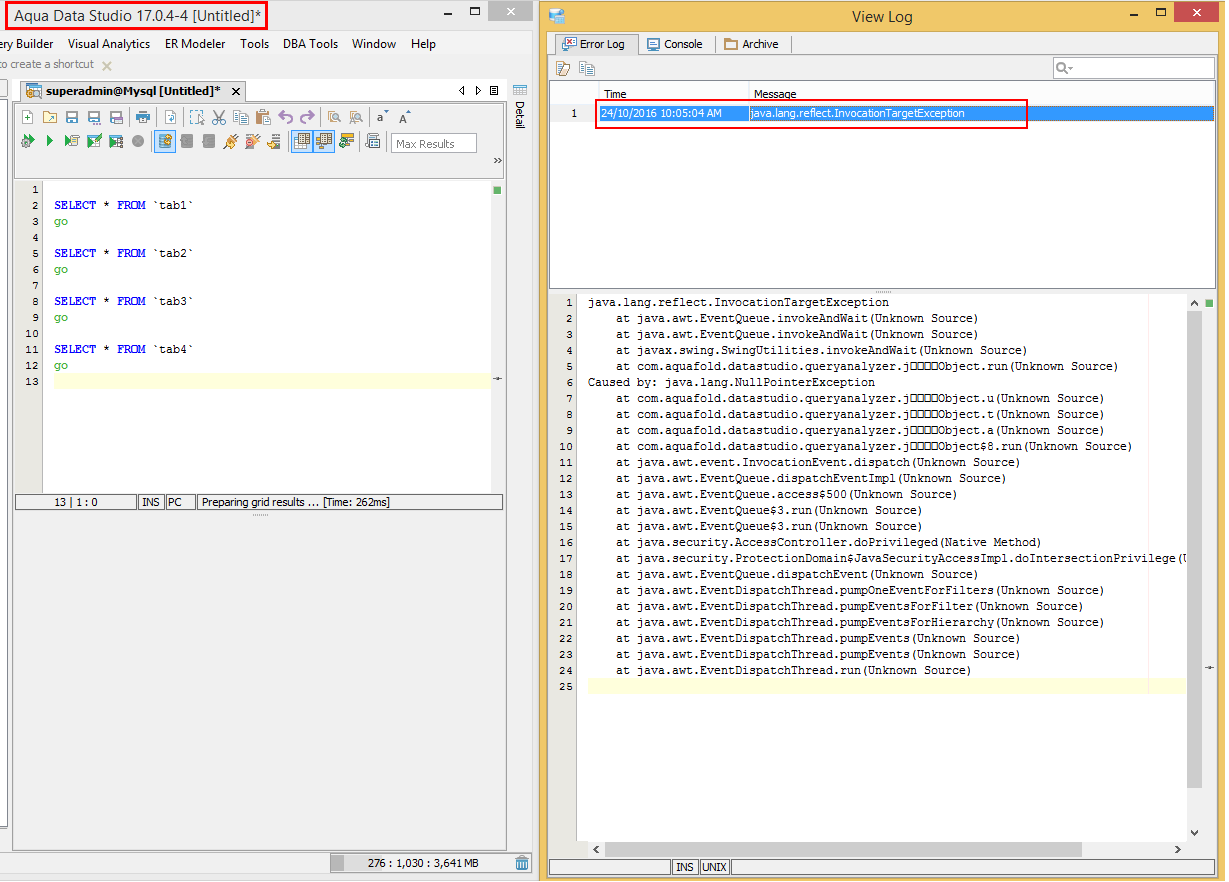The width and height of the screenshot is (1229, 882).
Task: Click the Time column header
Action: [674, 94]
